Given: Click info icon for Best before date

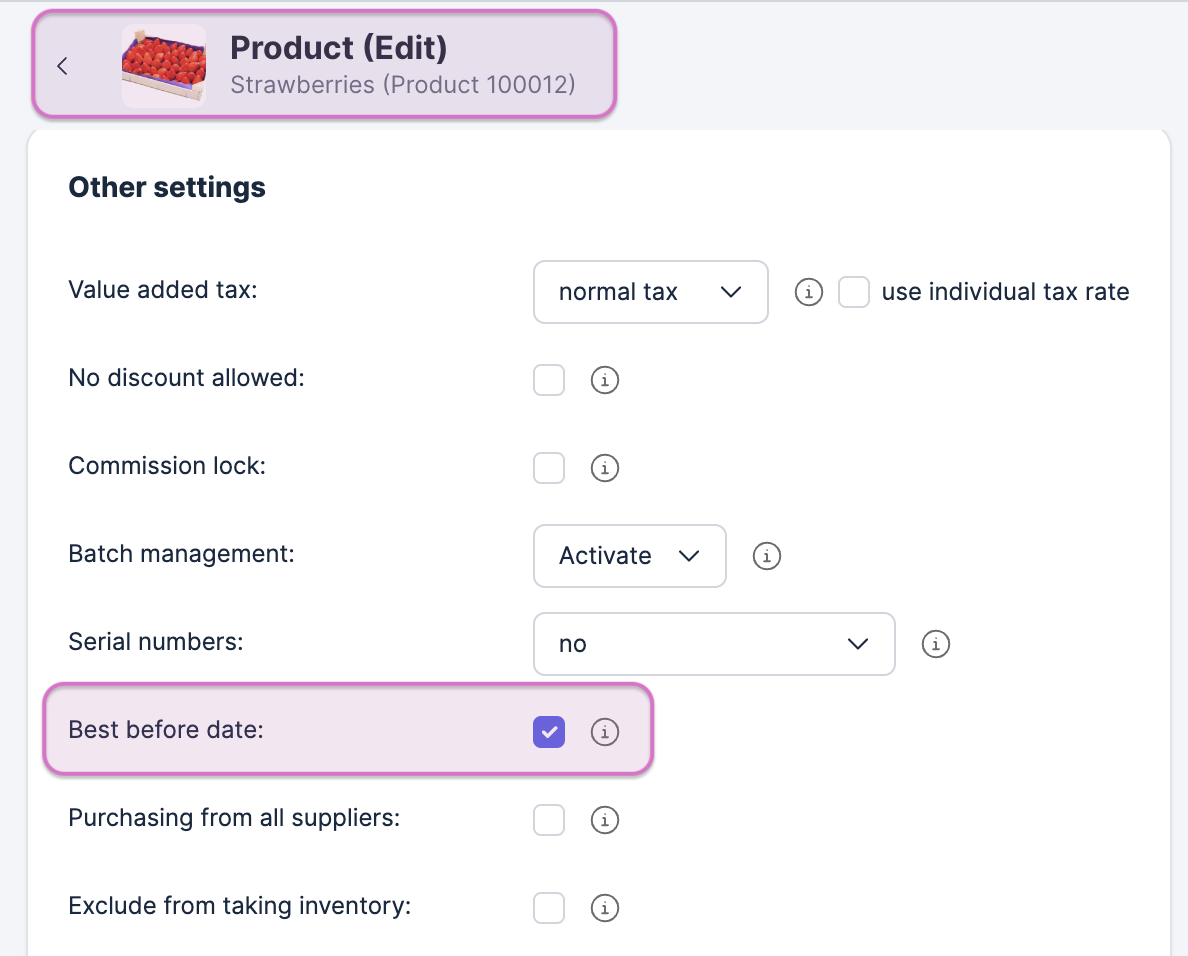Looking at the screenshot, I should point(604,732).
